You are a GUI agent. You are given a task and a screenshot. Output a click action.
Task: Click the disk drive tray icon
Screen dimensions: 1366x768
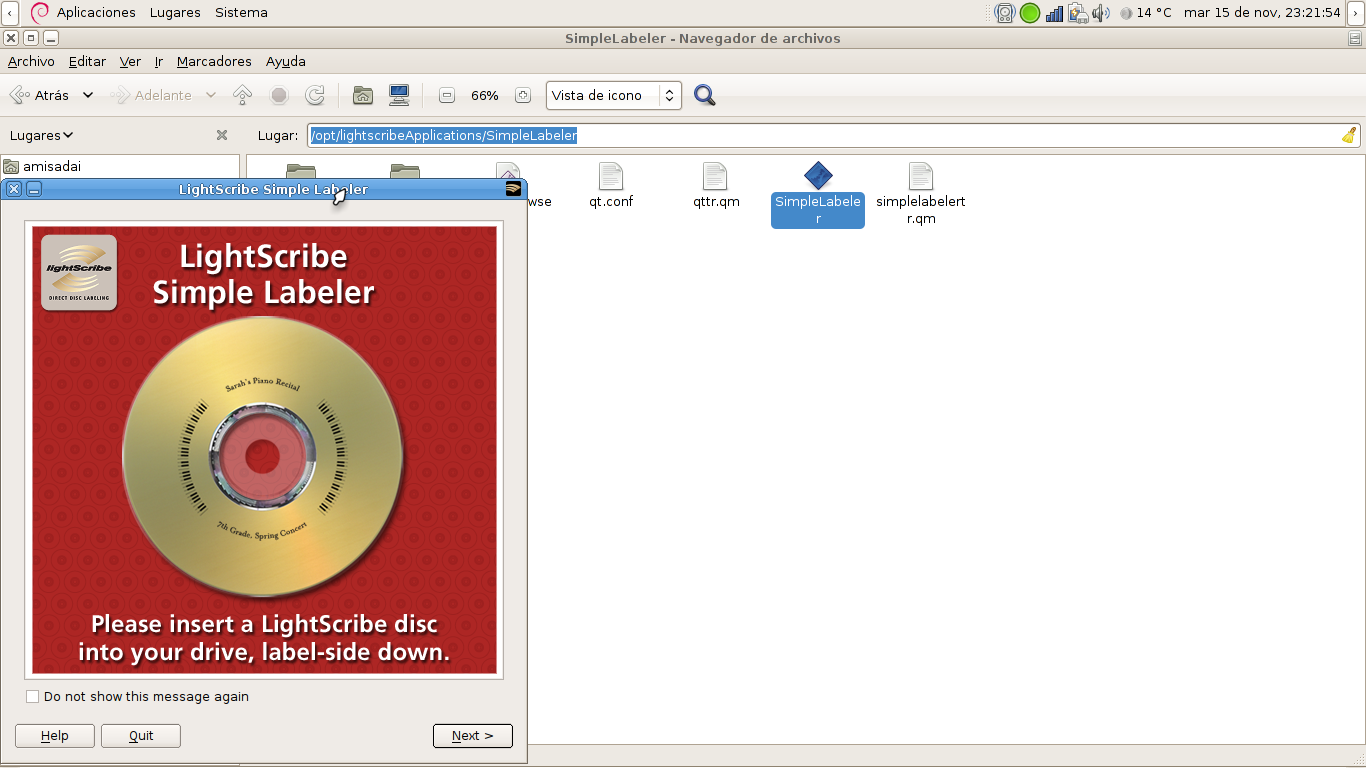pyautogui.click(x=1005, y=13)
